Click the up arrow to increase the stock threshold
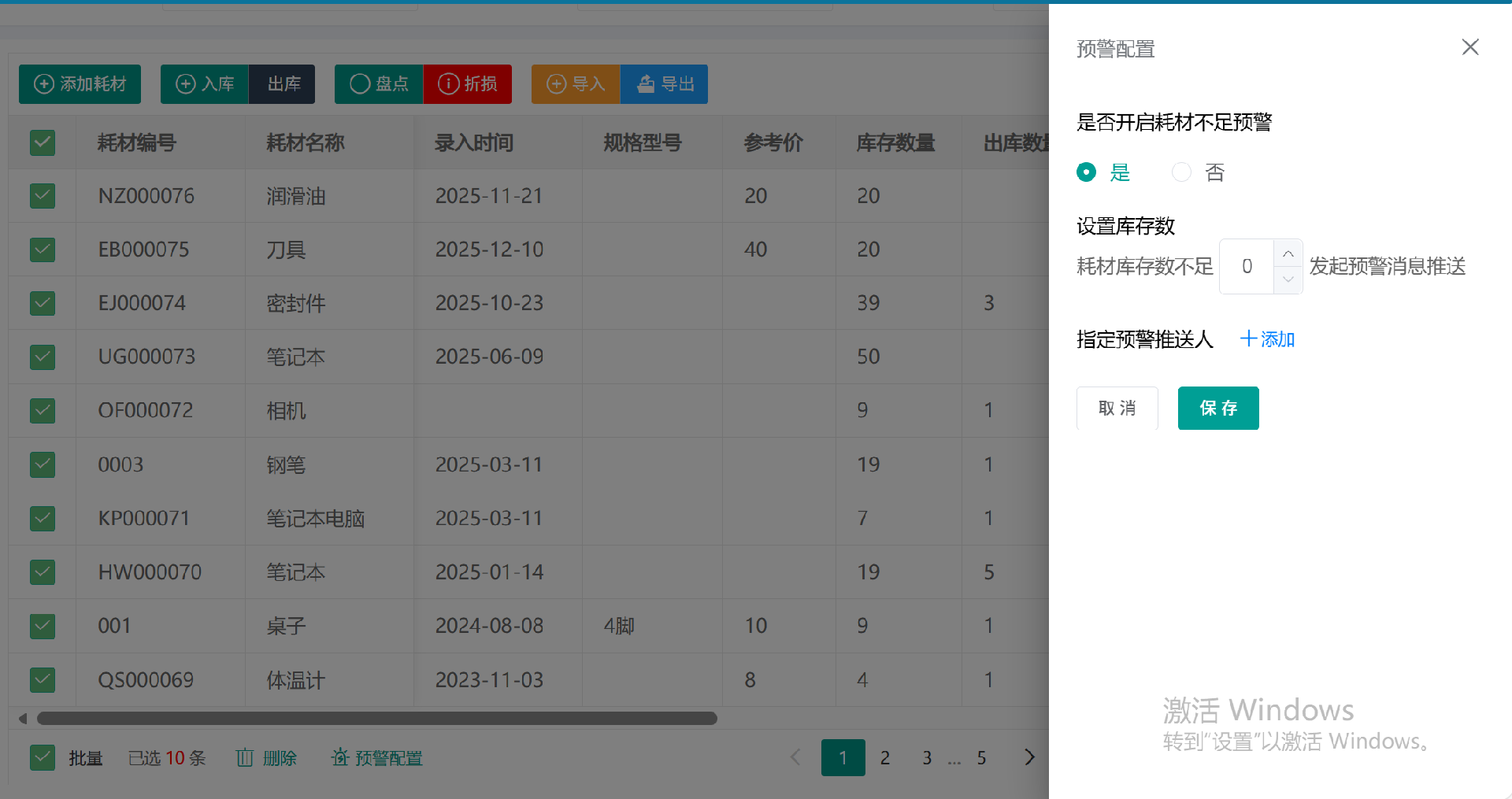This screenshot has width=1512, height=799. point(1288,253)
